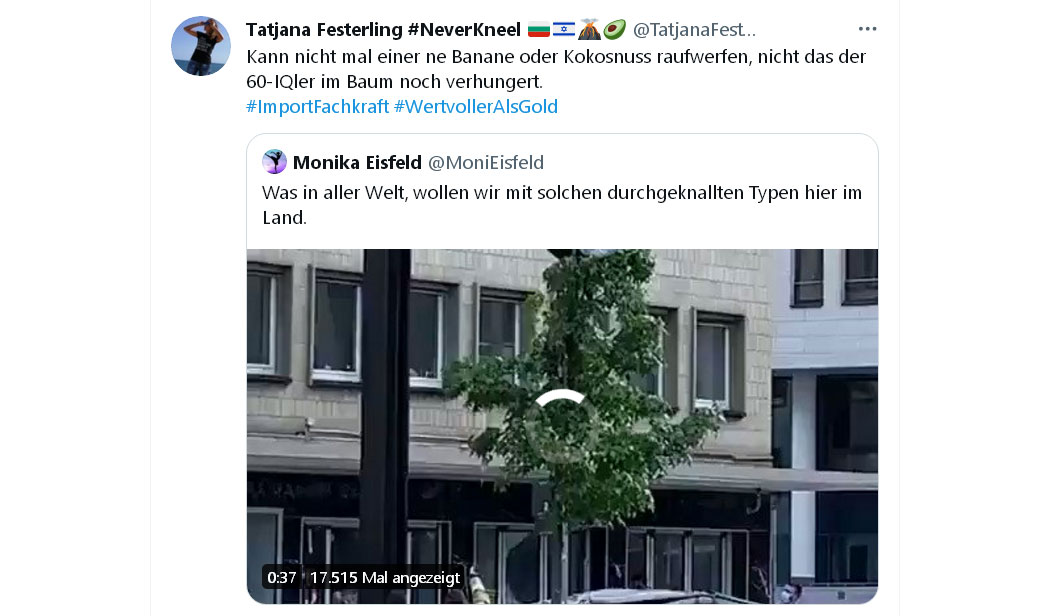Open the @MoniEisfeld handle
The width and height of the screenshot is (1050, 616).
pos(485,163)
